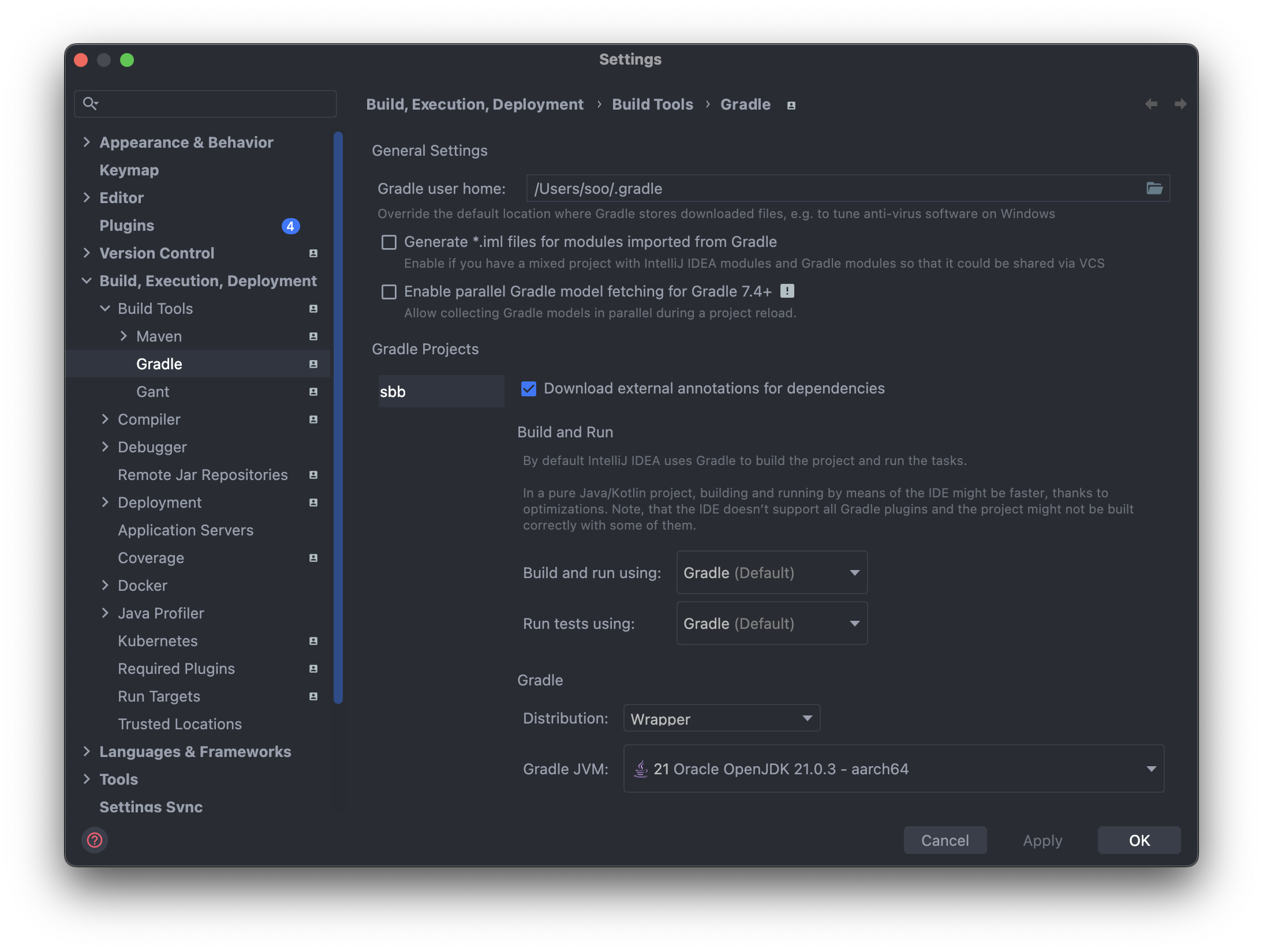The height and width of the screenshot is (952, 1263).
Task: Select Gant under Build Tools
Action: click(x=152, y=392)
